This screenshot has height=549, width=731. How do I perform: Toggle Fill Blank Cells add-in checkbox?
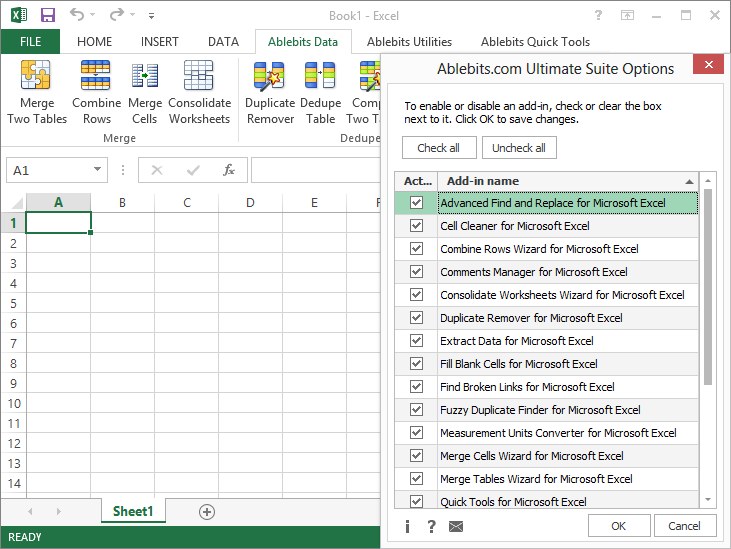click(416, 364)
